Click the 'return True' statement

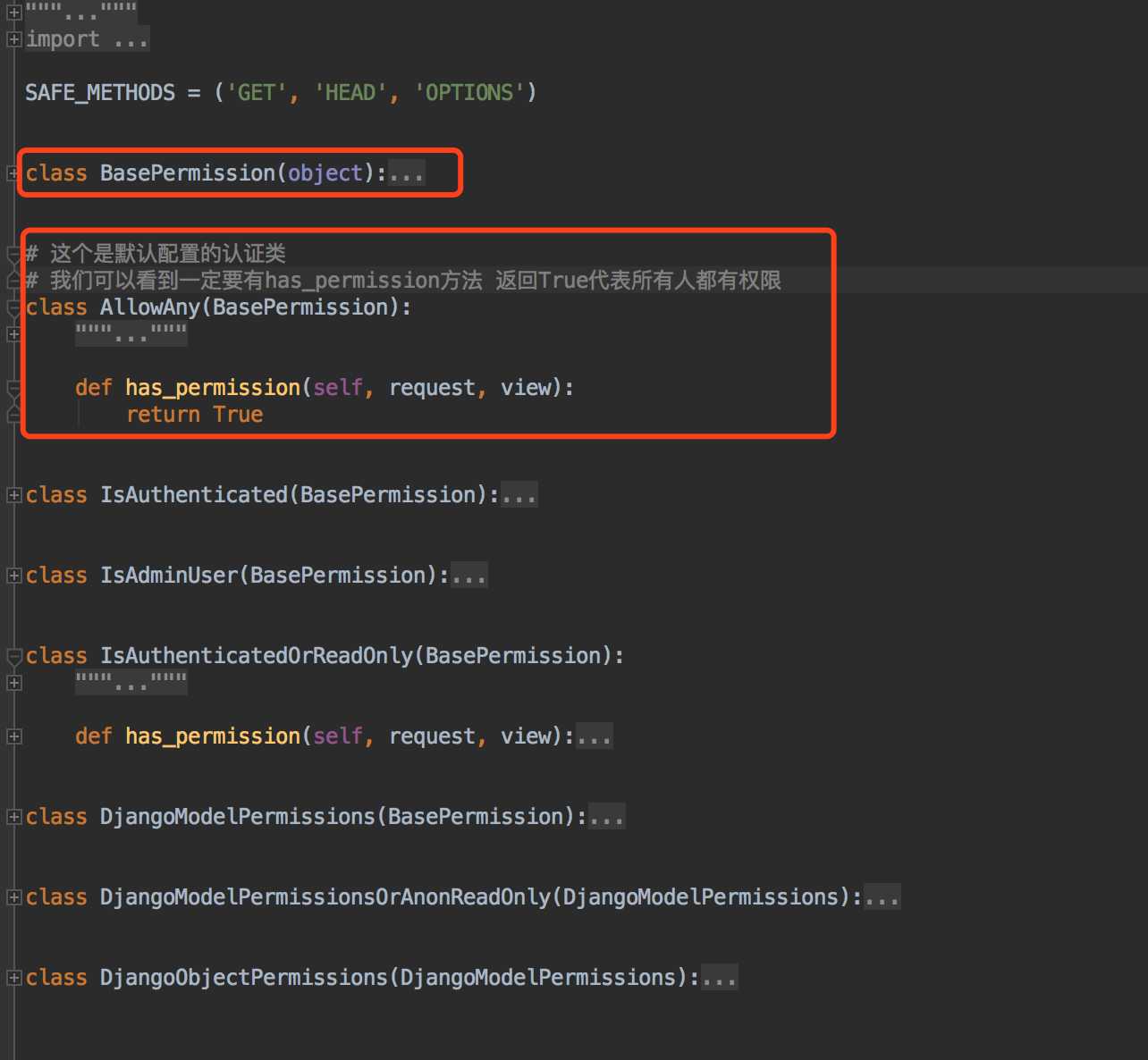194,415
